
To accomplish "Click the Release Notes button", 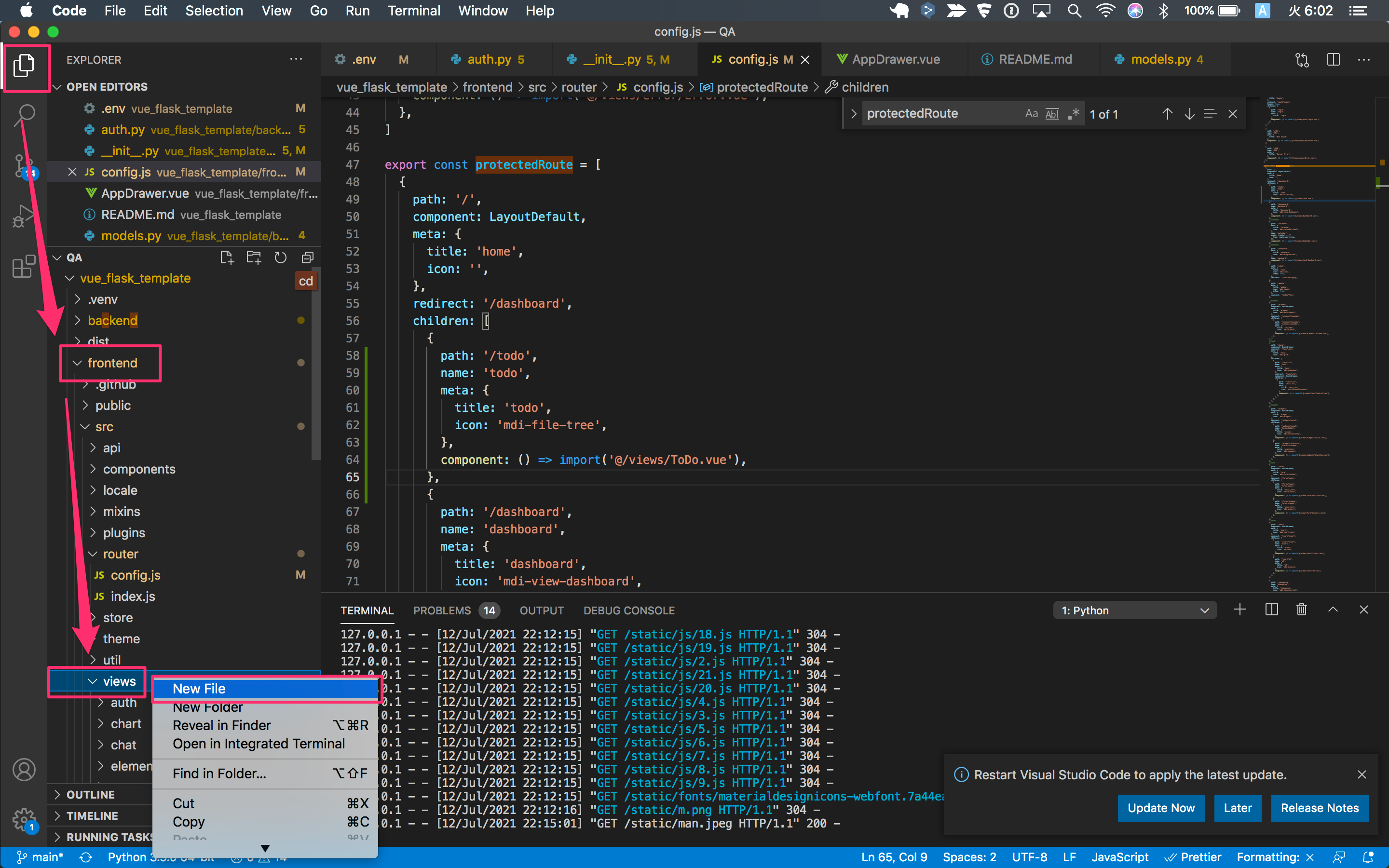I will pyautogui.click(x=1319, y=808).
